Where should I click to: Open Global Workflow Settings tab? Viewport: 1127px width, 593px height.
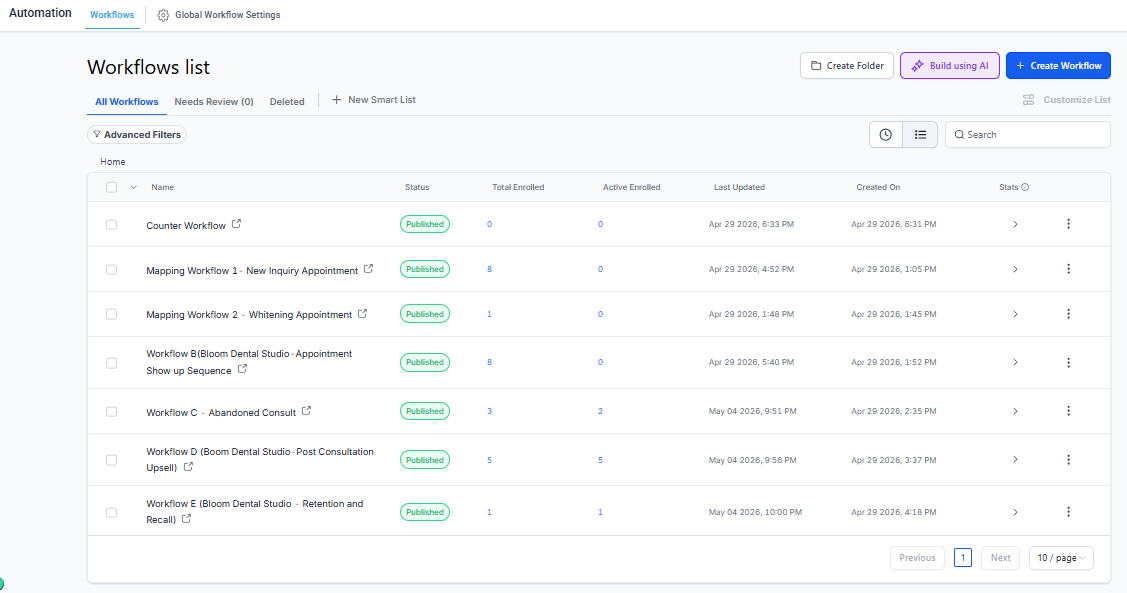point(219,14)
